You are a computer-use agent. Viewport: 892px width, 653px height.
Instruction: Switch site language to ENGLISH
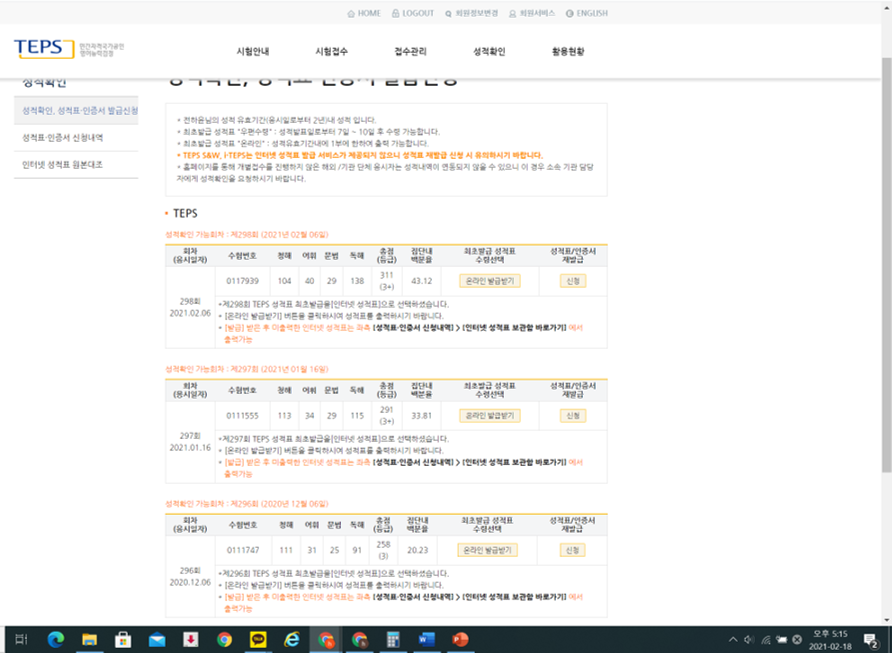[x=585, y=13]
